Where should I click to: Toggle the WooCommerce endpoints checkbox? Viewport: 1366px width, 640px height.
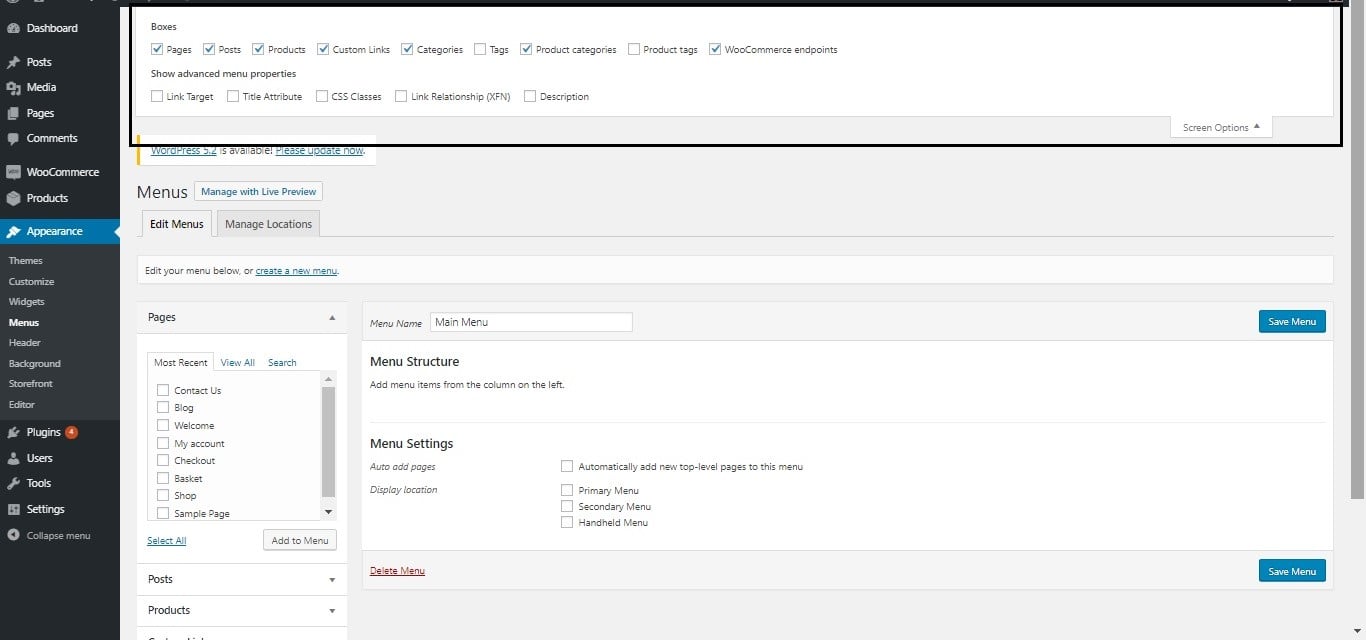pyautogui.click(x=715, y=49)
